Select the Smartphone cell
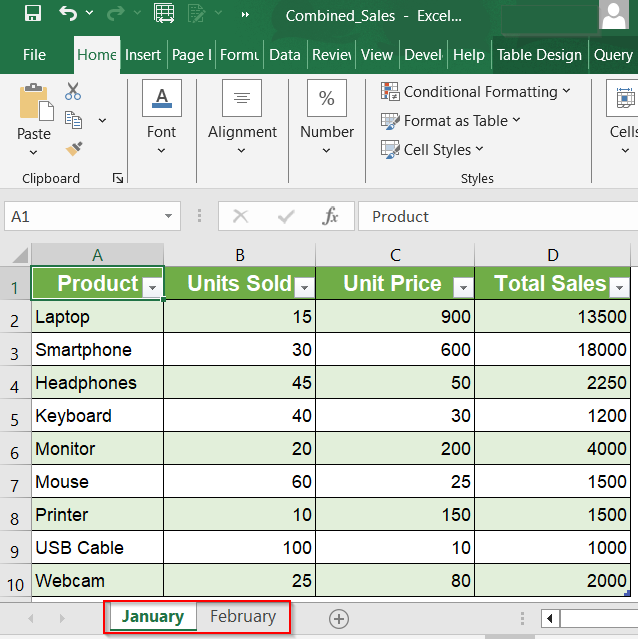The image size is (638, 639). coord(97,350)
